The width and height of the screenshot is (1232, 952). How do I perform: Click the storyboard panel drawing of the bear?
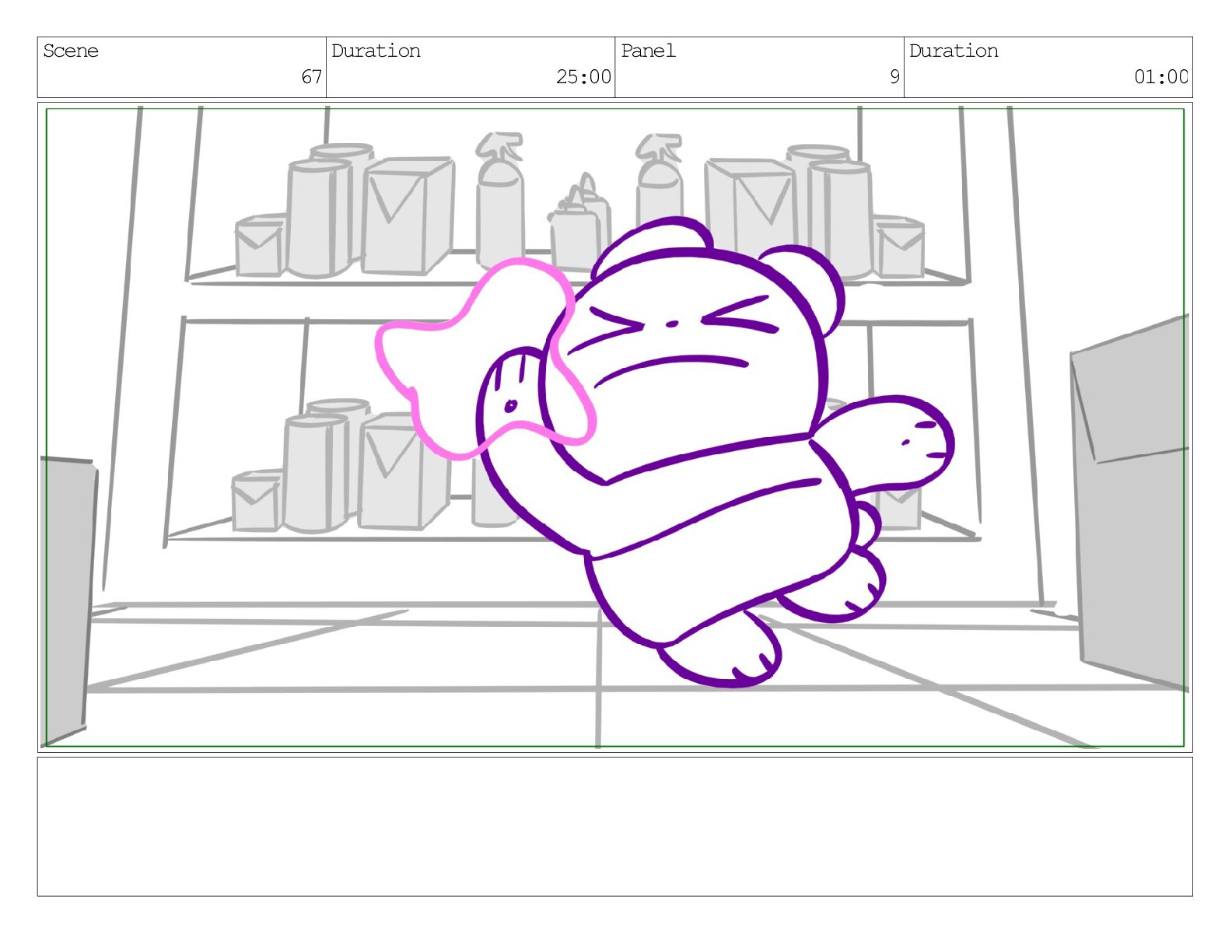(x=614, y=427)
